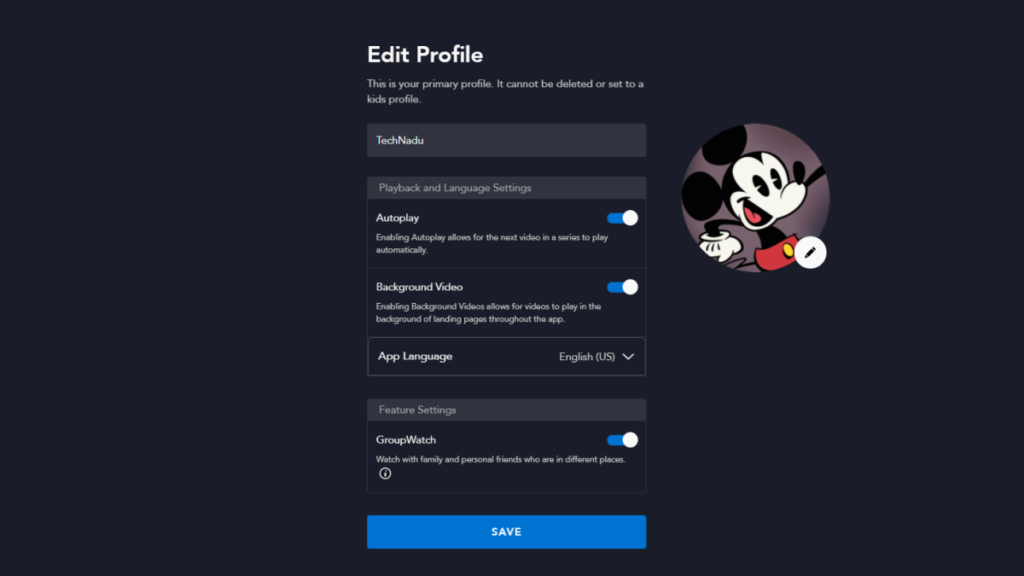Viewport: 1024px width, 576px height.
Task: Disable the Autoplay toggle
Action: (622, 218)
